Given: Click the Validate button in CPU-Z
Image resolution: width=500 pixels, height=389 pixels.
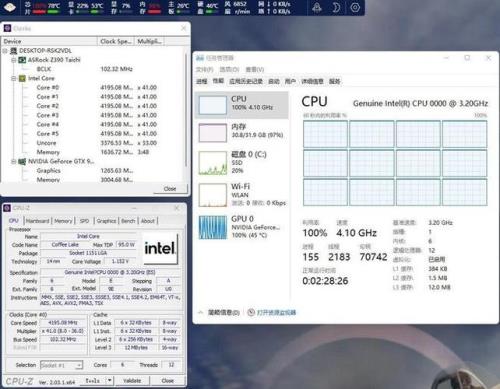Looking at the screenshot, I should (132, 381).
